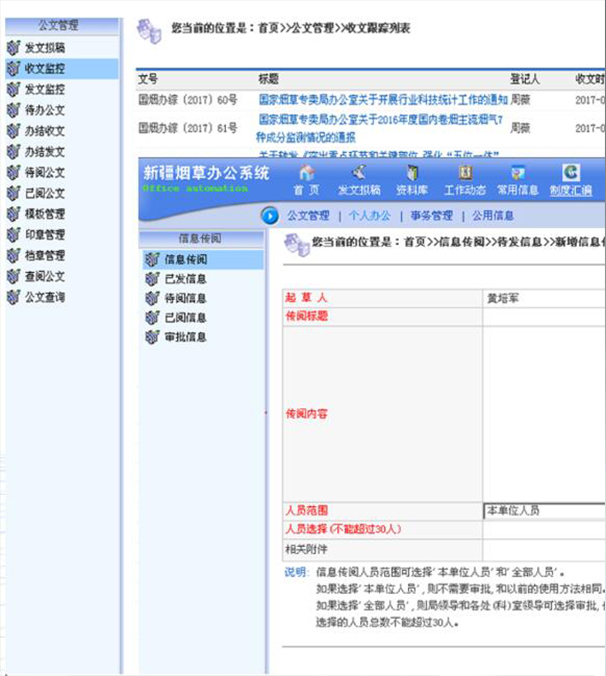606x676 pixels.
Task: Click the icon beside 模板管理
Action: (x=13, y=213)
